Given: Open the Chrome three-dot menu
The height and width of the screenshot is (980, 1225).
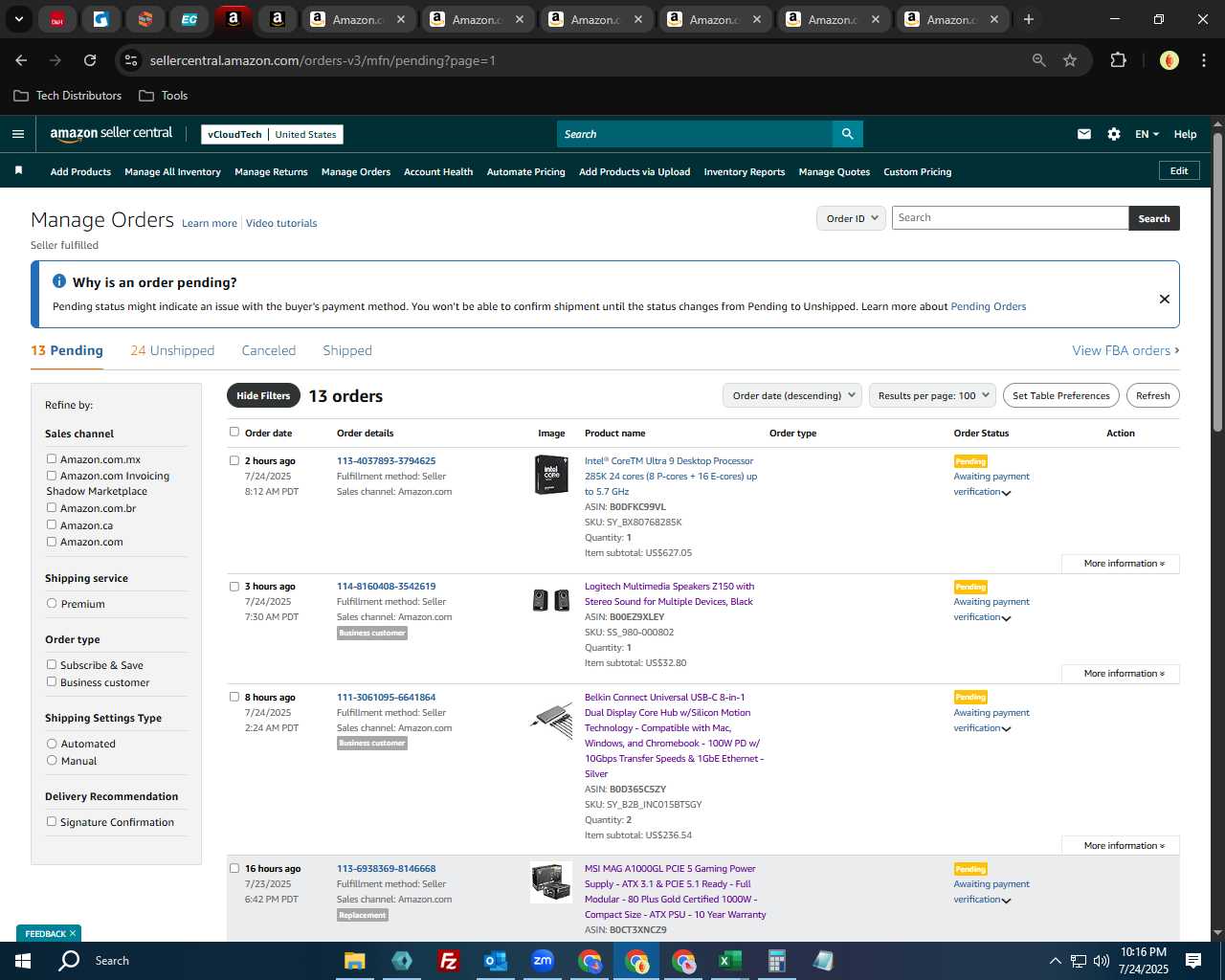Looking at the screenshot, I should click(x=1202, y=60).
